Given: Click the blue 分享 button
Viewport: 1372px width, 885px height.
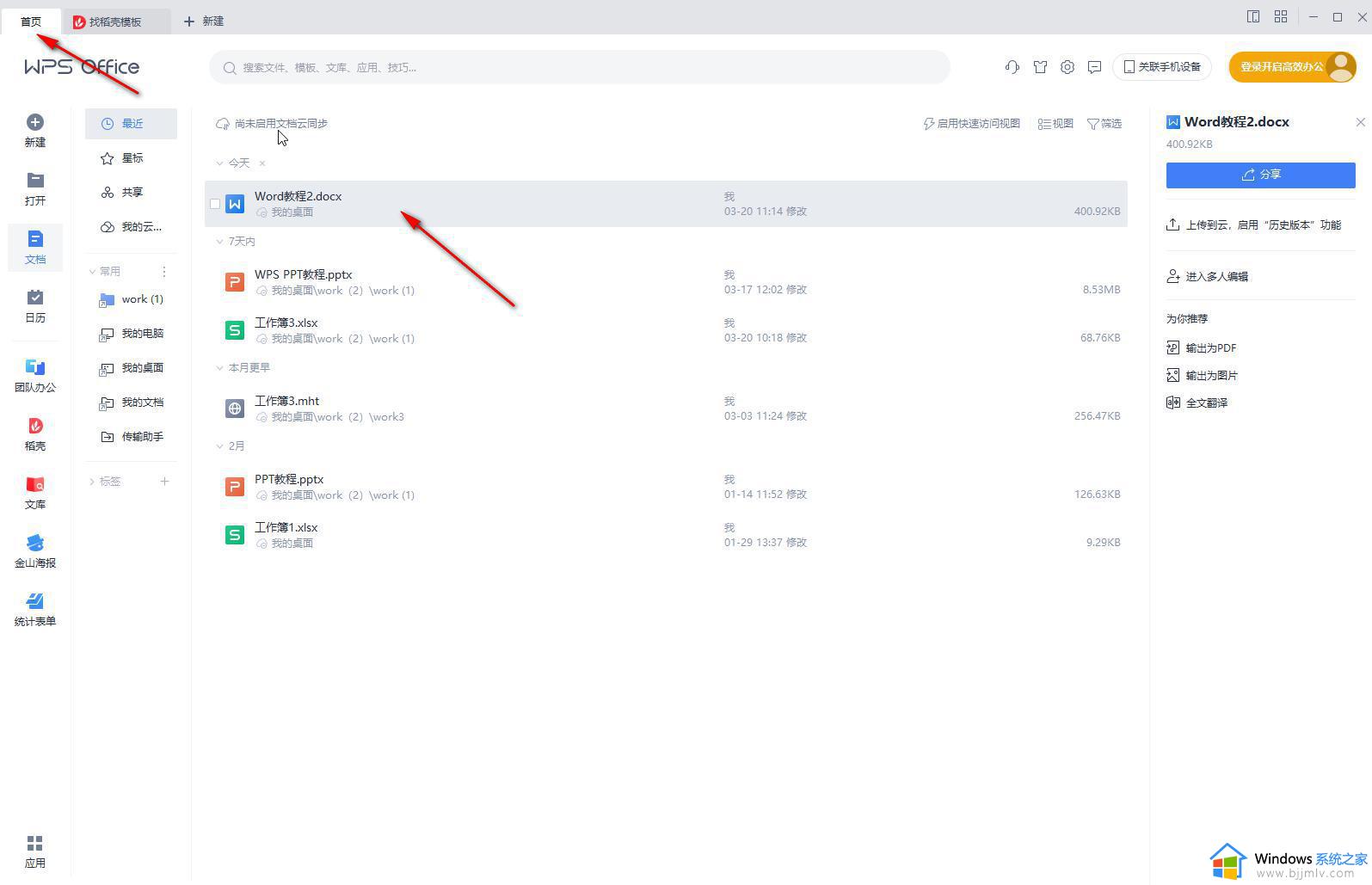Looking at the screenshot, I should point(1261,175).
